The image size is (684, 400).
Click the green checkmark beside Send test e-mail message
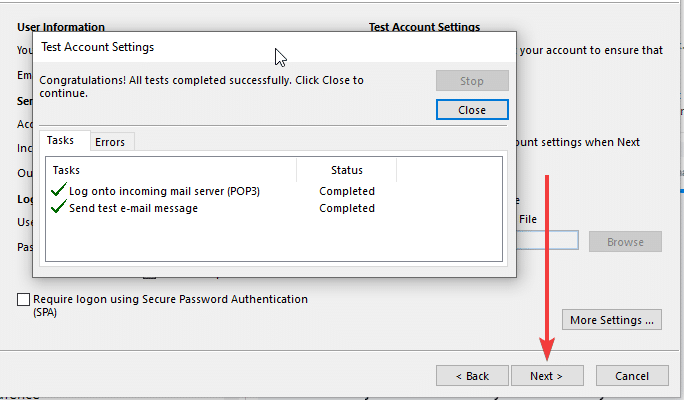click(58, 208)
